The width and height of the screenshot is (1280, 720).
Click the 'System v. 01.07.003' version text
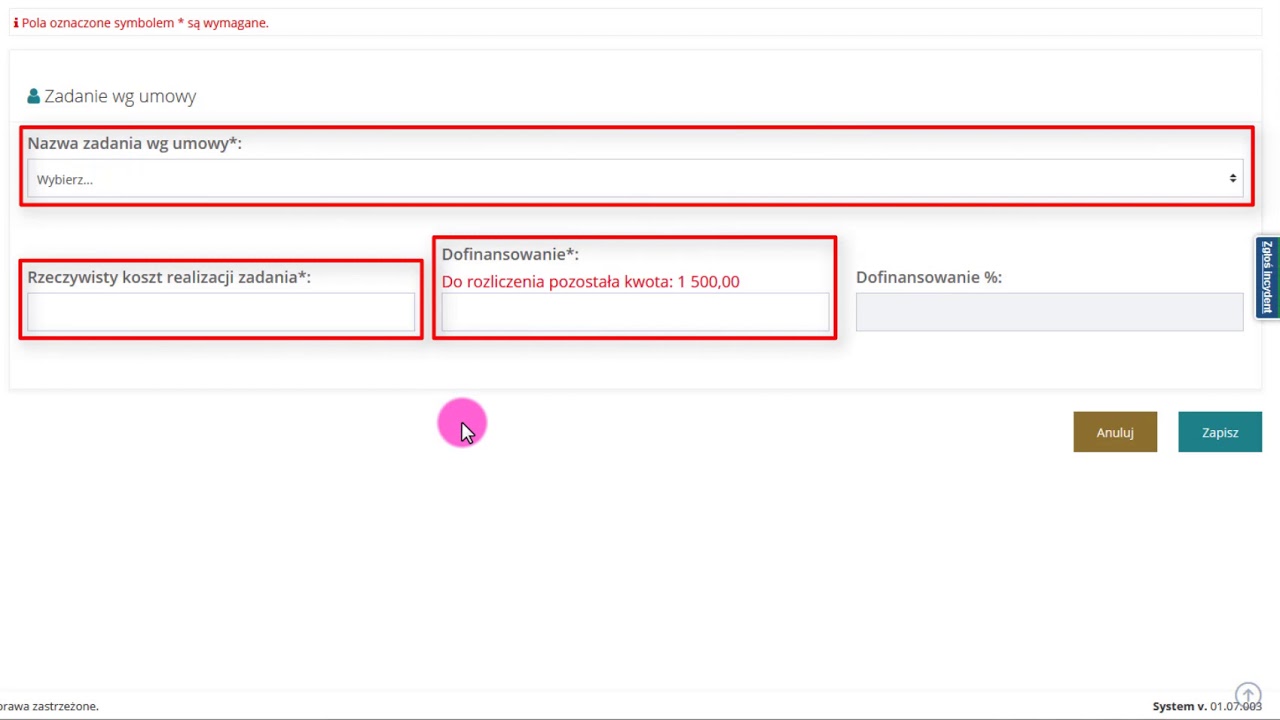1207,706
